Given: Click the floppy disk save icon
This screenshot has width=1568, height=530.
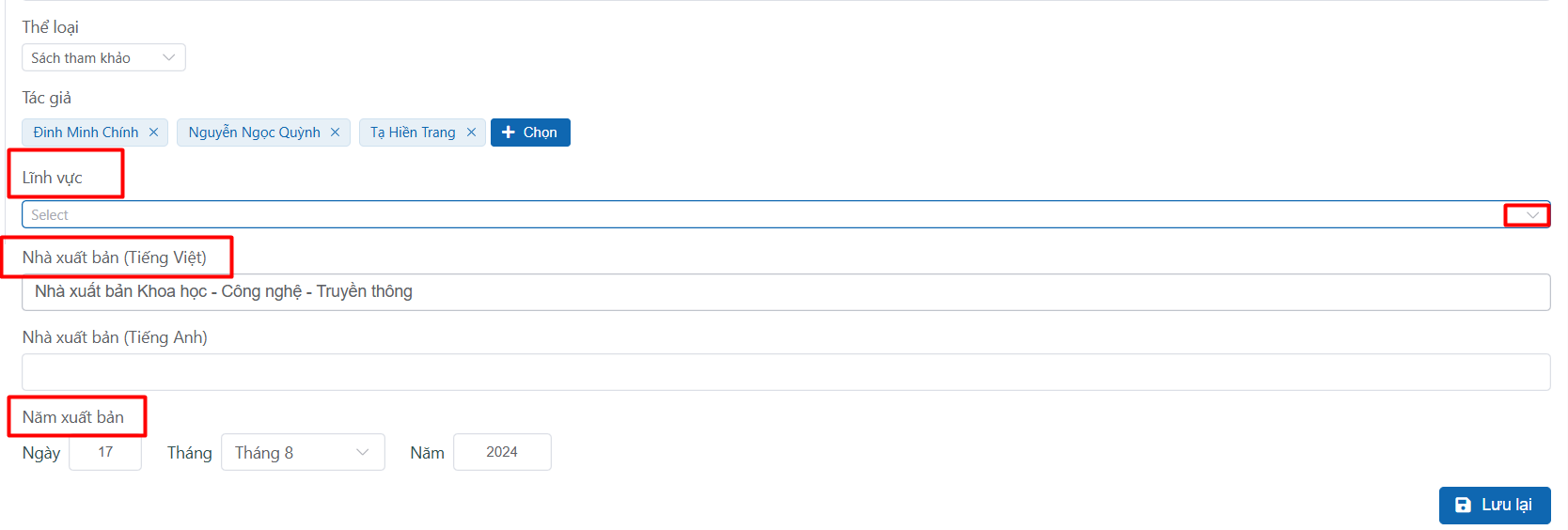Looking at the screenshot, I should pos(1463,505).
